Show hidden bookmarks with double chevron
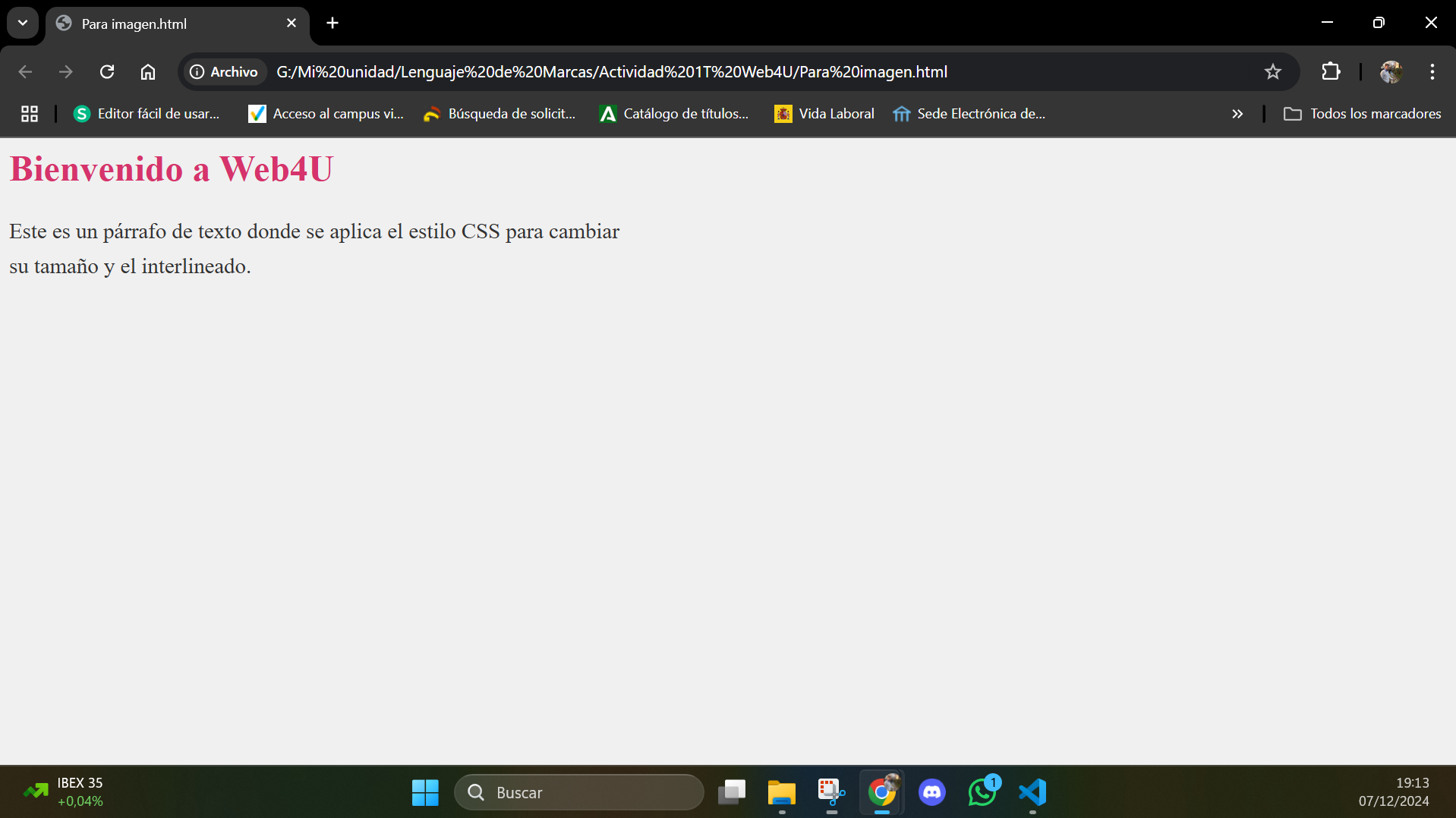Image resolution: width=1456 pixels, height=818 pixels. coord(1237,114)
